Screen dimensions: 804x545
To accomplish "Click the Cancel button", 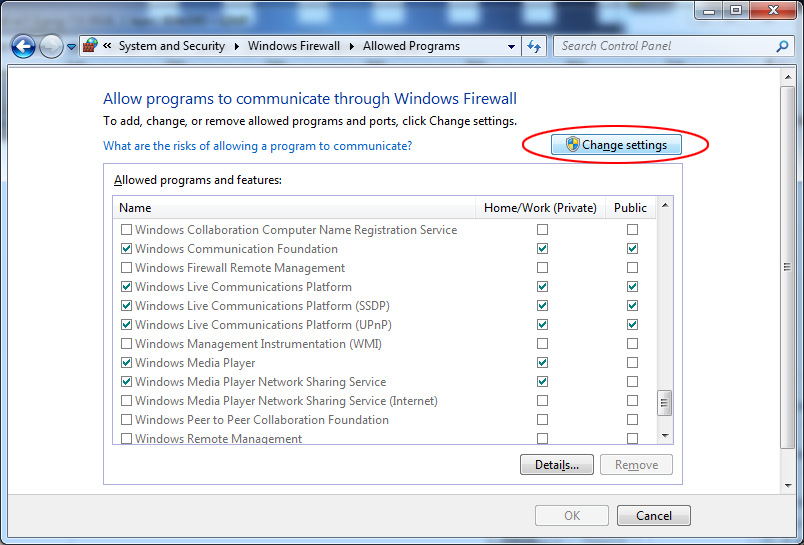I will (x=654, y=515).
